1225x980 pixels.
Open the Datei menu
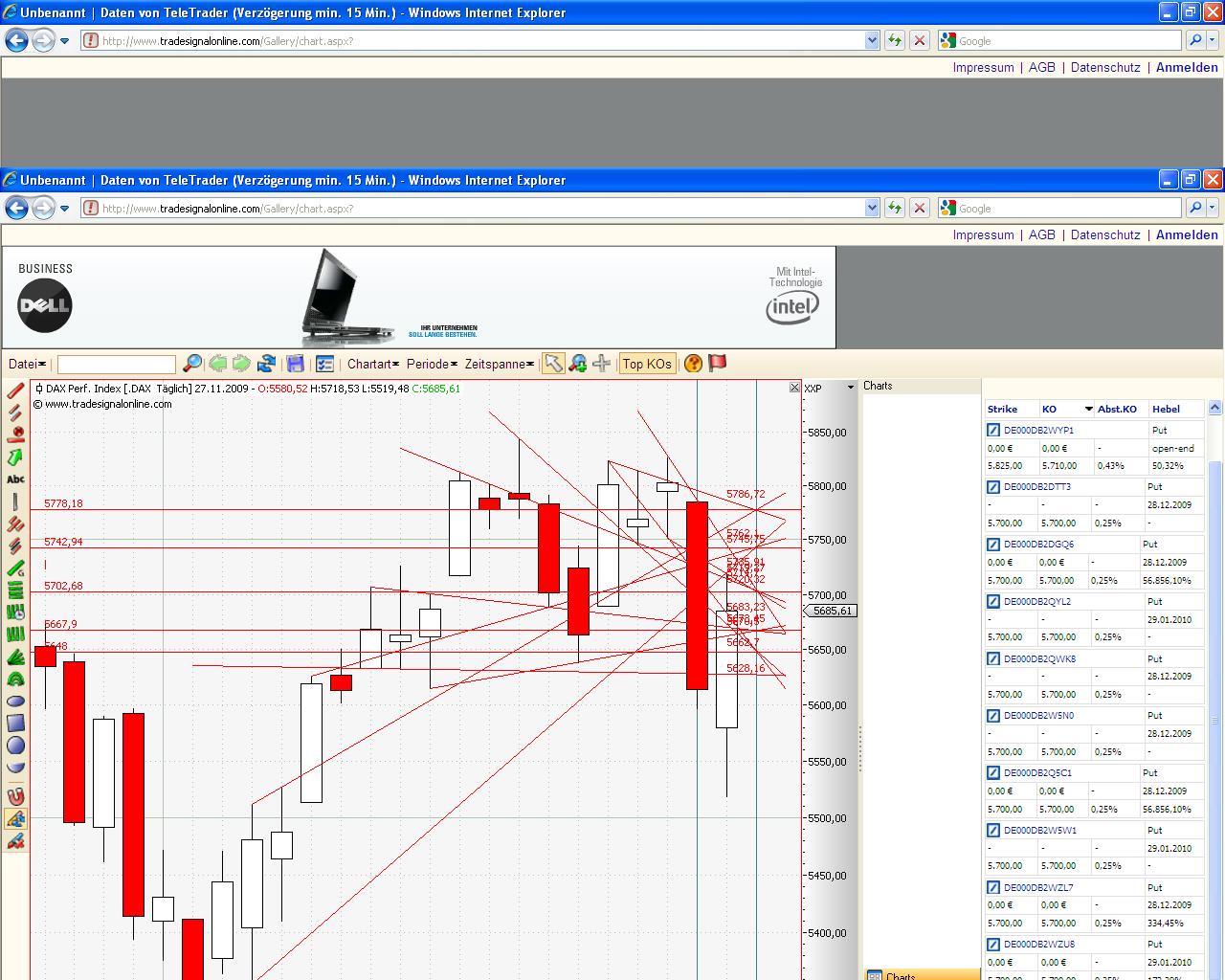coord(24,364)
